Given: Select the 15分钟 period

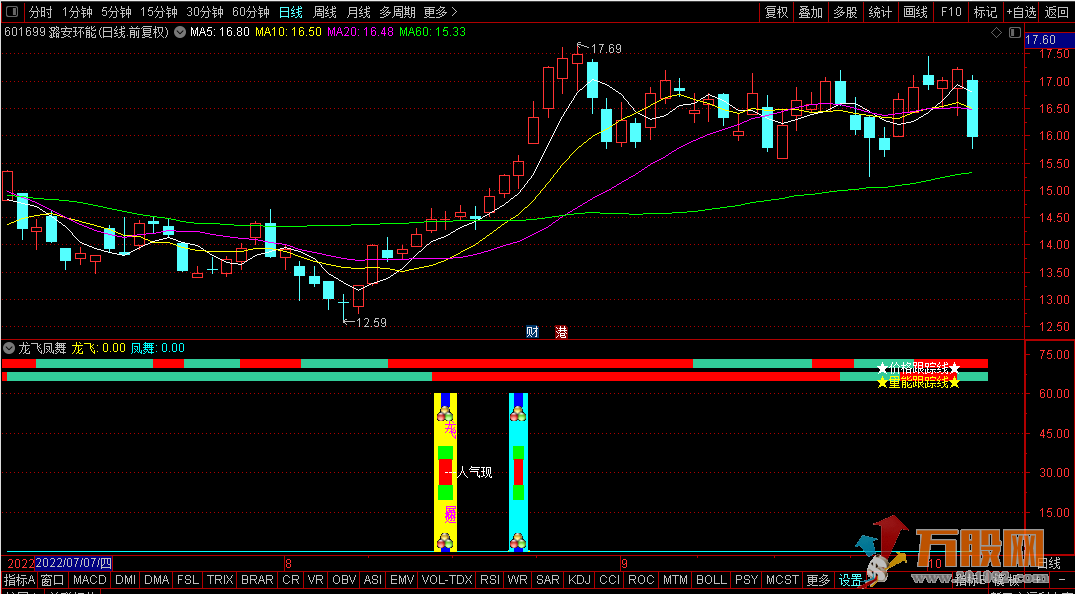Looking at the screenshot, I should 158,12.
